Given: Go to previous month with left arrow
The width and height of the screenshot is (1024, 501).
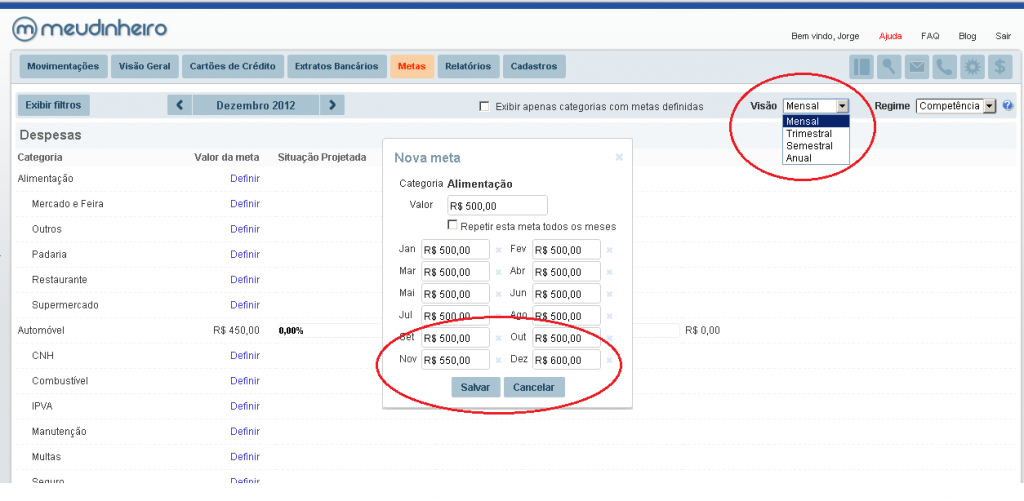Looking at the screenshot, I should pyautogui.click(x=179, y=104).
